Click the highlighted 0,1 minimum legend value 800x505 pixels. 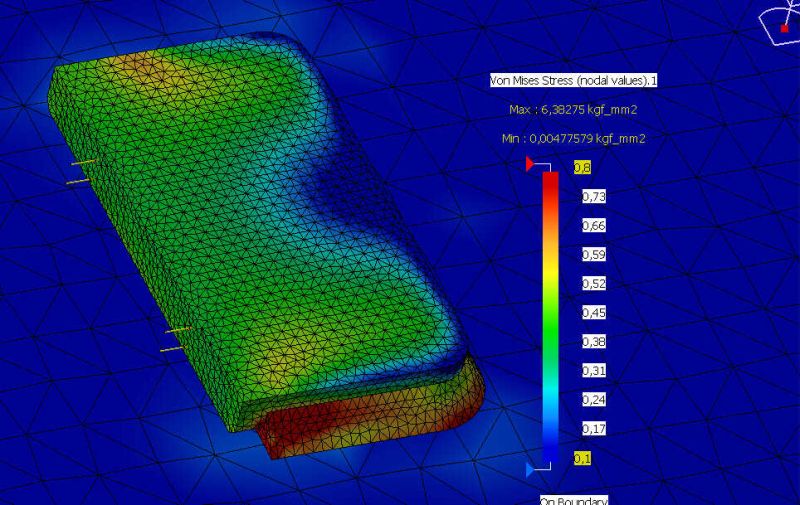pos(581,458)
